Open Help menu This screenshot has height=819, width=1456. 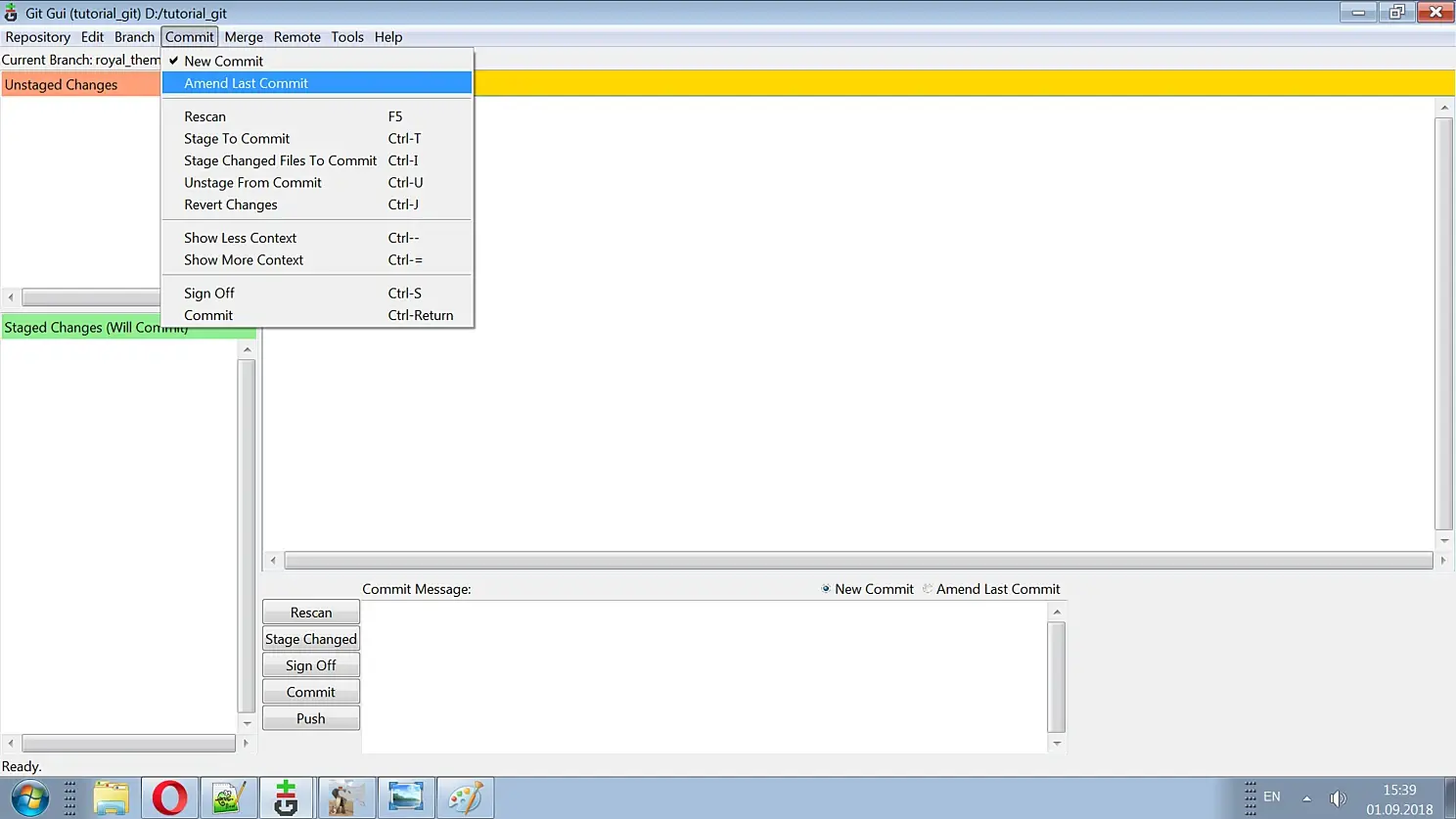(x=388, y=37)
